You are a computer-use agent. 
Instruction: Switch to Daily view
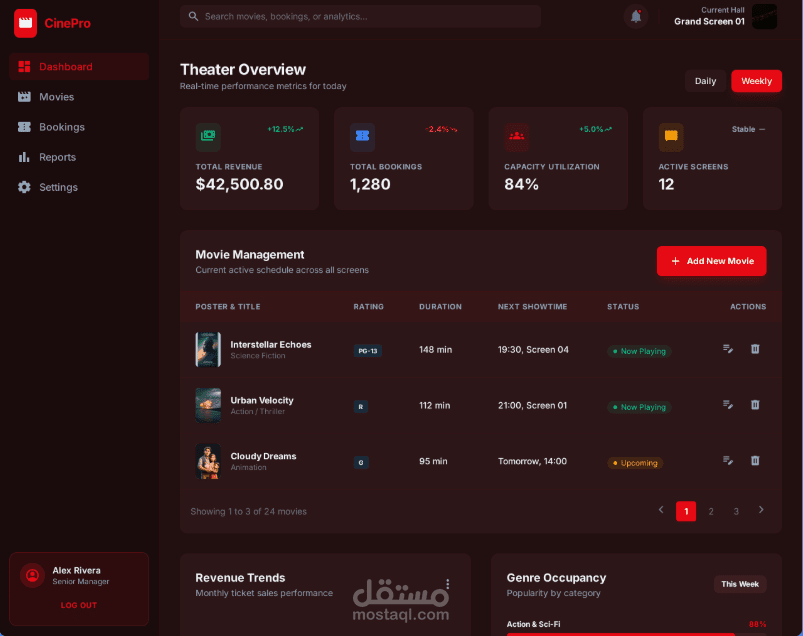pyautogui.click(x=705, y=81)
